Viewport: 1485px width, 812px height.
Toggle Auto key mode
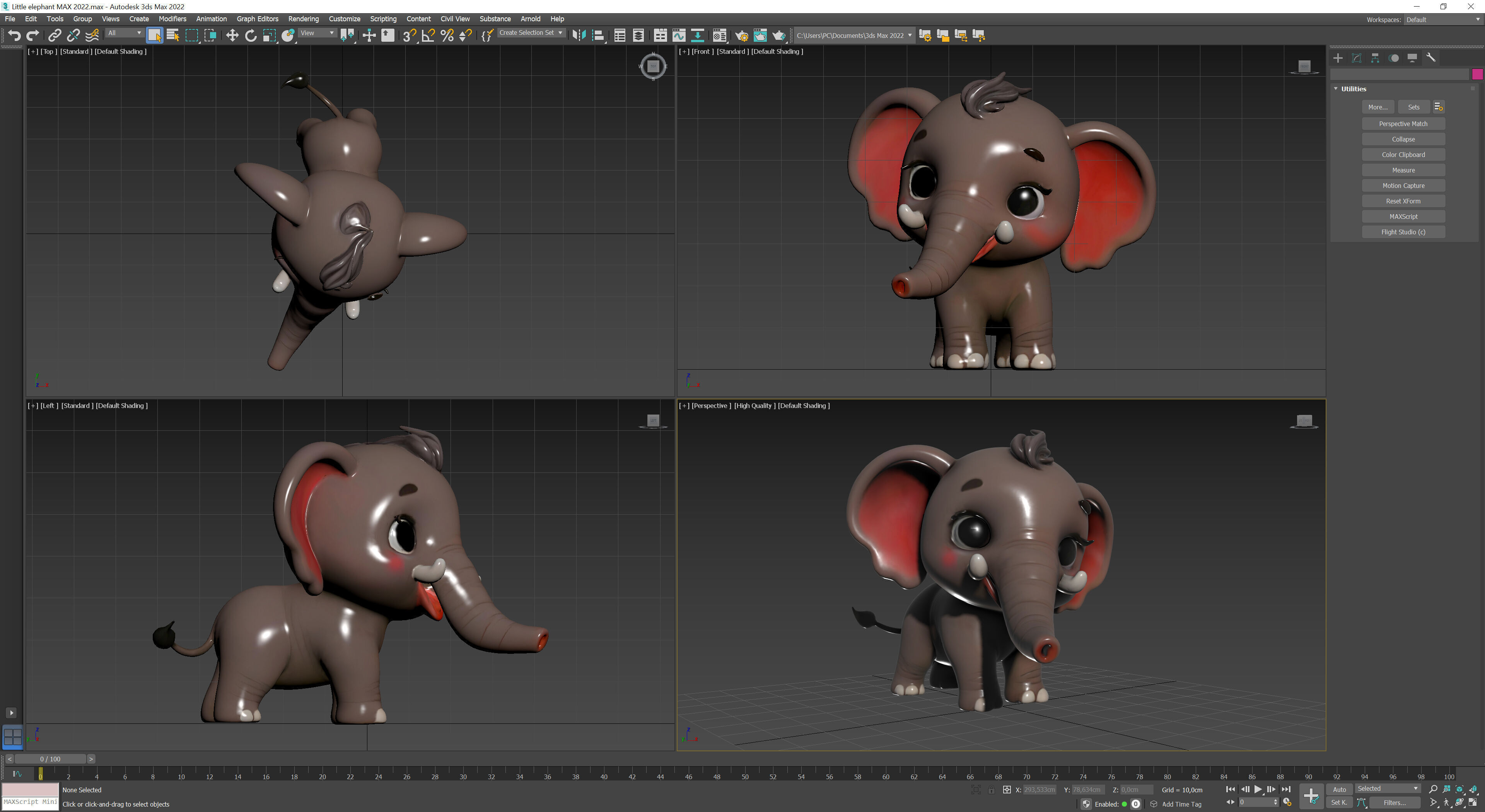pyautogui.click(x=1339, y=789)
